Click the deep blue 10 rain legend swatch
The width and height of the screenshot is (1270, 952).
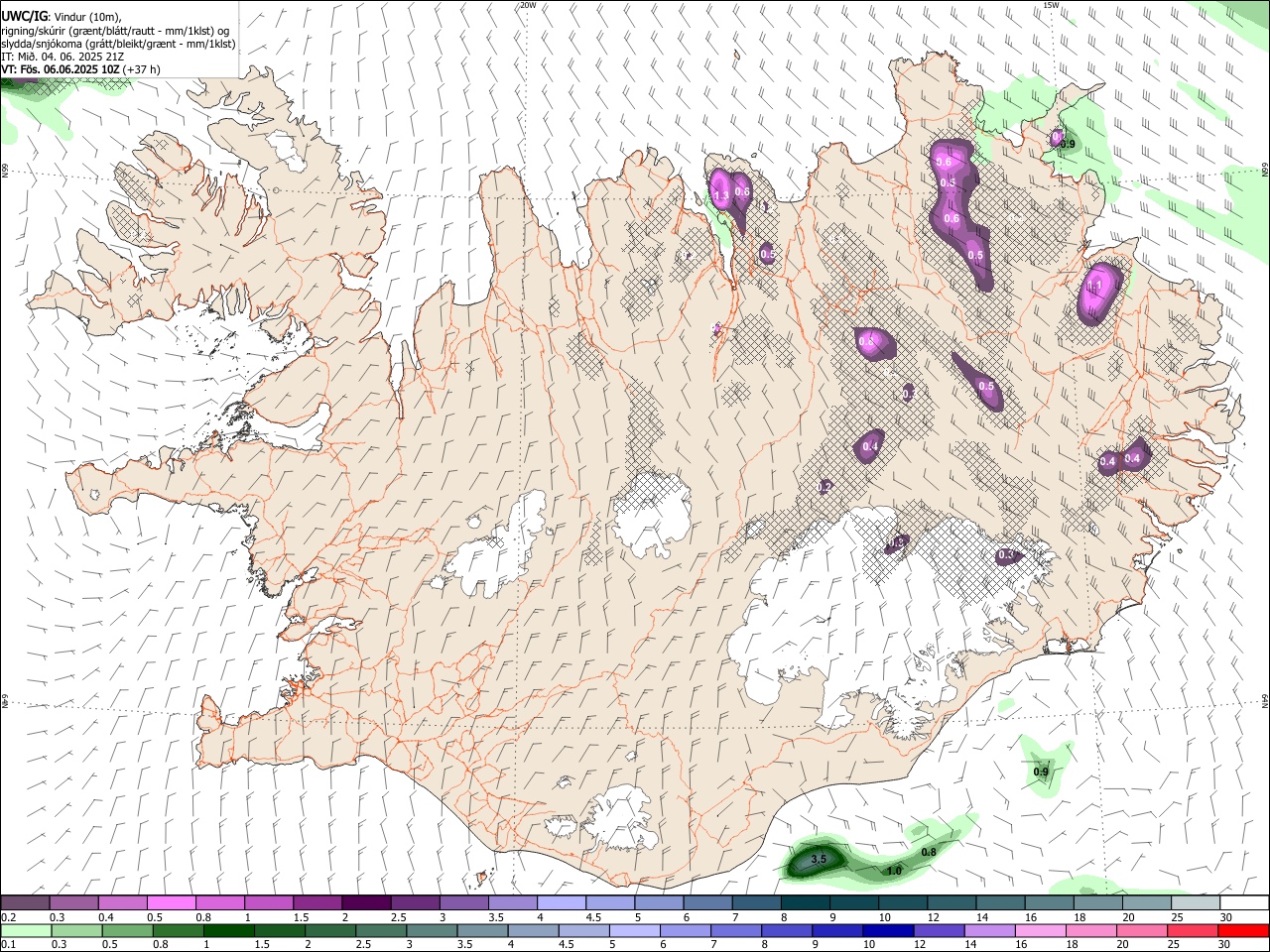click(888, 931)
